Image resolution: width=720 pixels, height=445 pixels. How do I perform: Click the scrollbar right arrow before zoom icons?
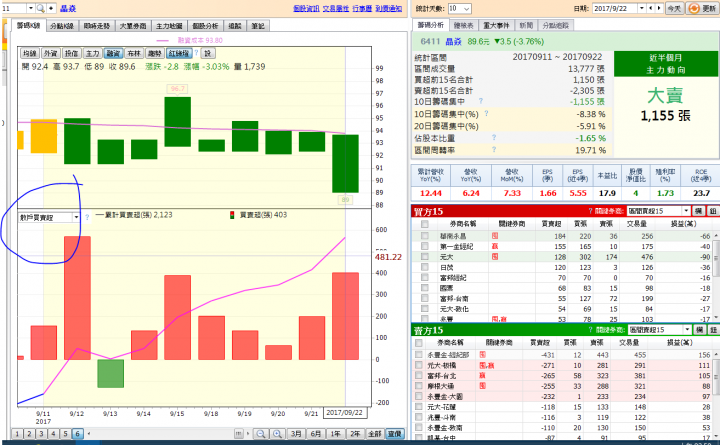[248, 434]
